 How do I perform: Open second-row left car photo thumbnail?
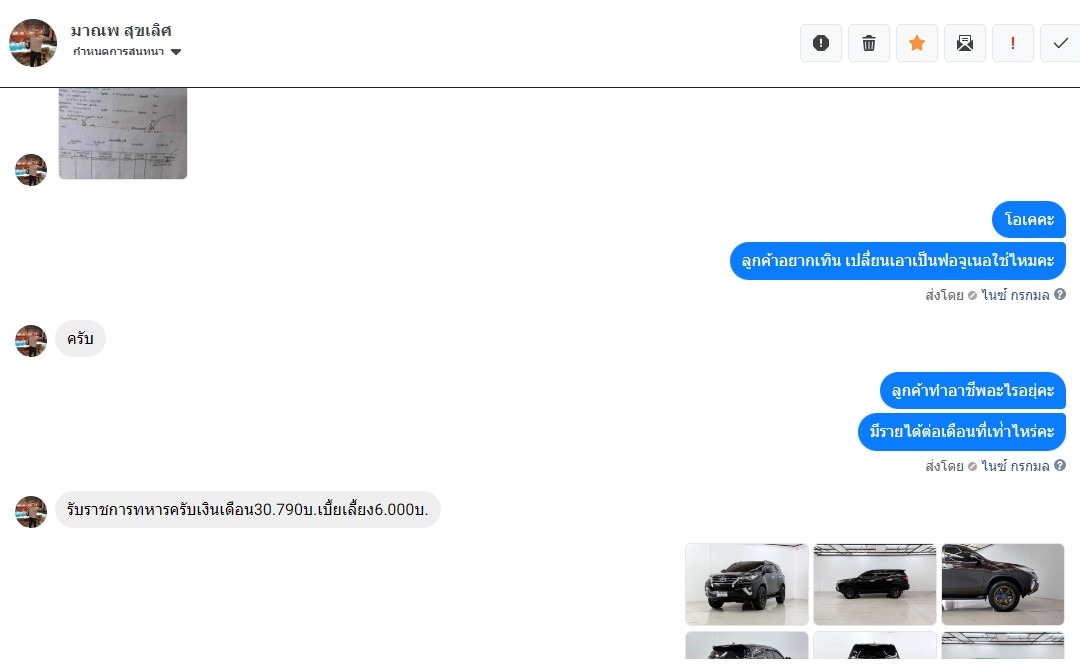coord(747,647)
